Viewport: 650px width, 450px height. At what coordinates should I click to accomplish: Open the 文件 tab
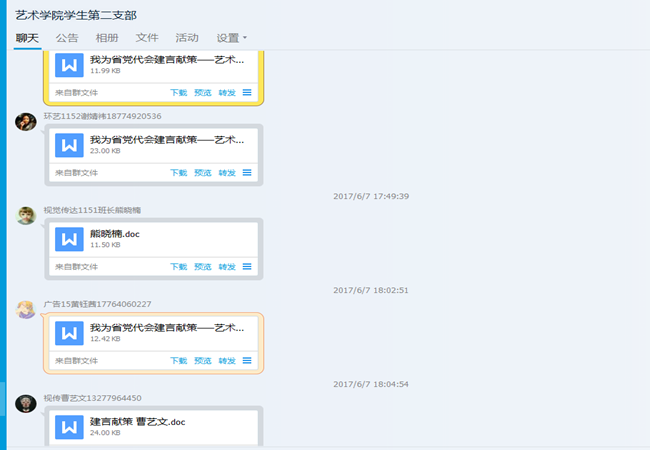(147, 38)
